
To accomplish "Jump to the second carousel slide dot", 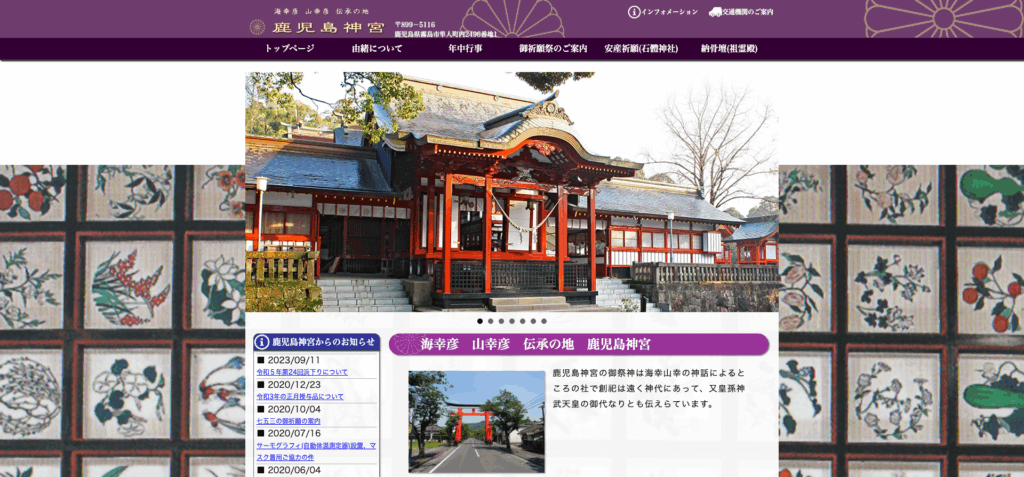I will click(490, 321).
